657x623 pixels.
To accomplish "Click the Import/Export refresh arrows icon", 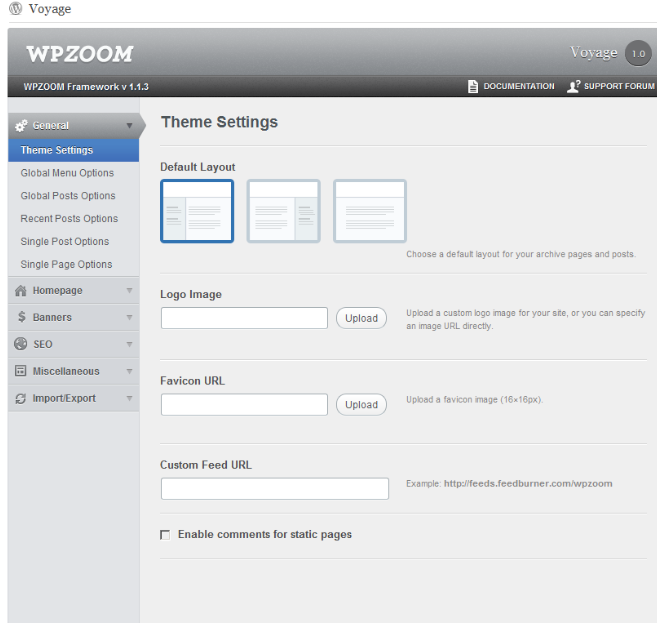I will click(21, 398).
